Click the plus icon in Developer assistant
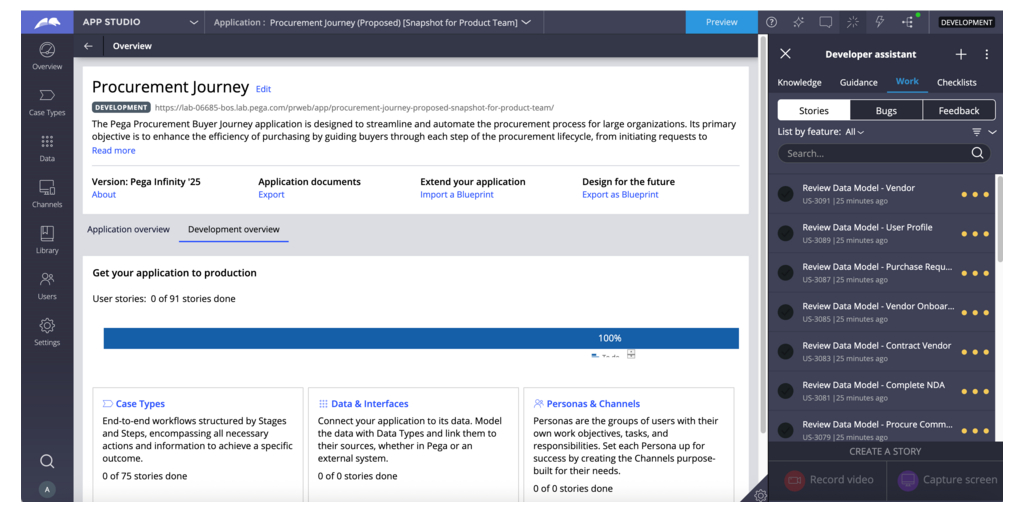 coord(961,54)
